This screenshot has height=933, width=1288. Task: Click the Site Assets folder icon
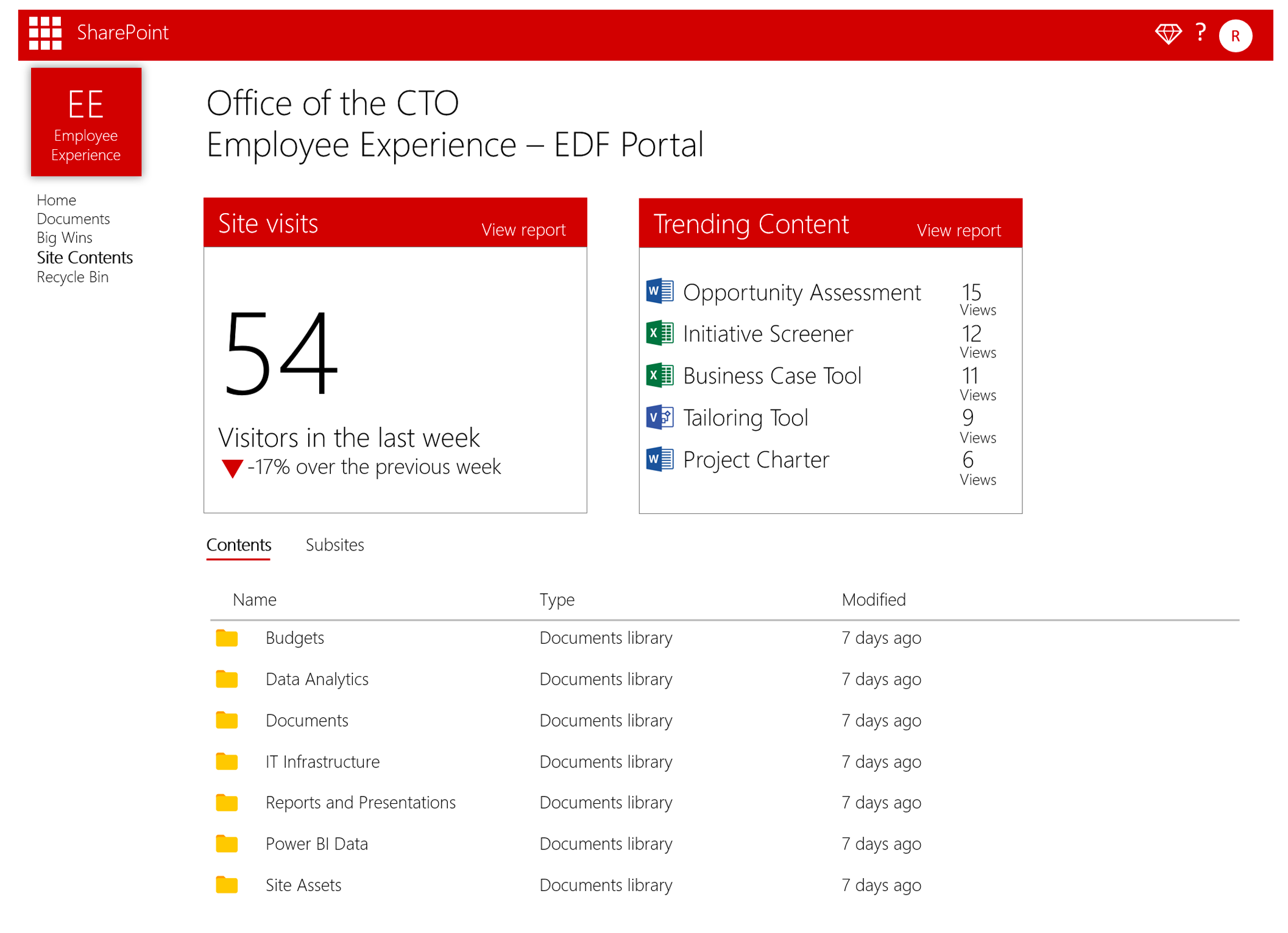227,884
